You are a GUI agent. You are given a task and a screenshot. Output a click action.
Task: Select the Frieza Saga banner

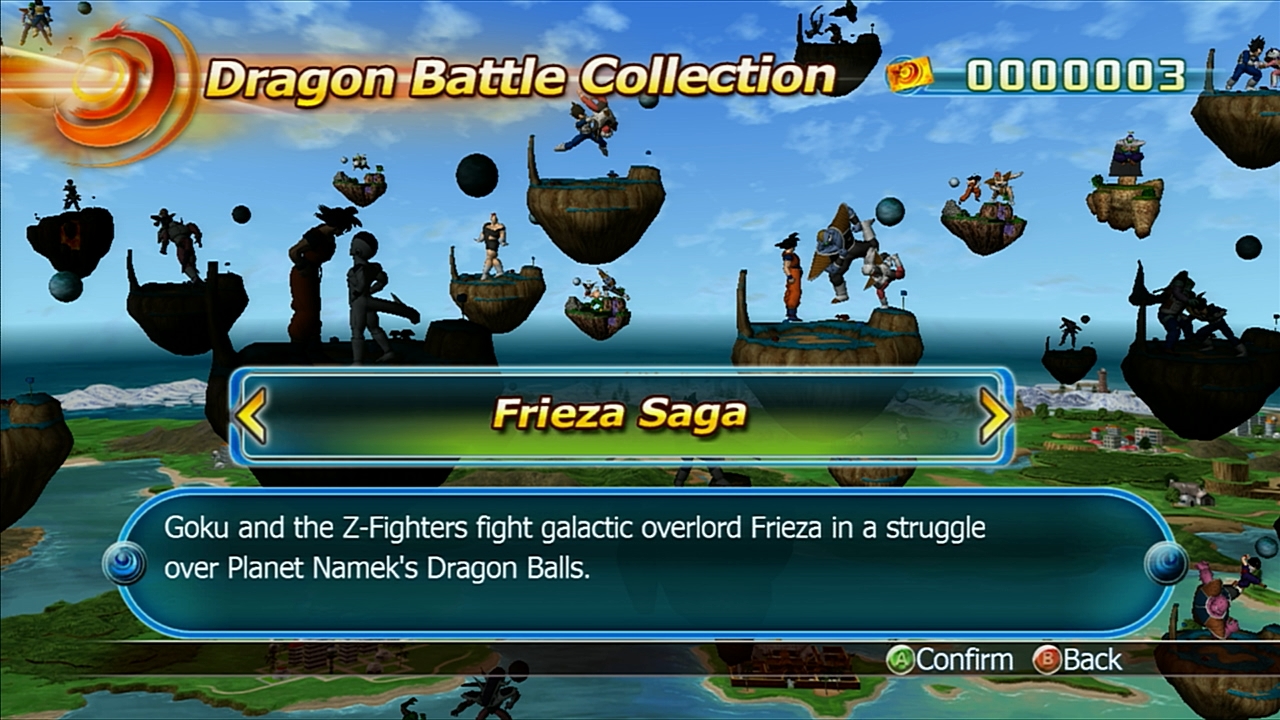click(x=622, y=416)
